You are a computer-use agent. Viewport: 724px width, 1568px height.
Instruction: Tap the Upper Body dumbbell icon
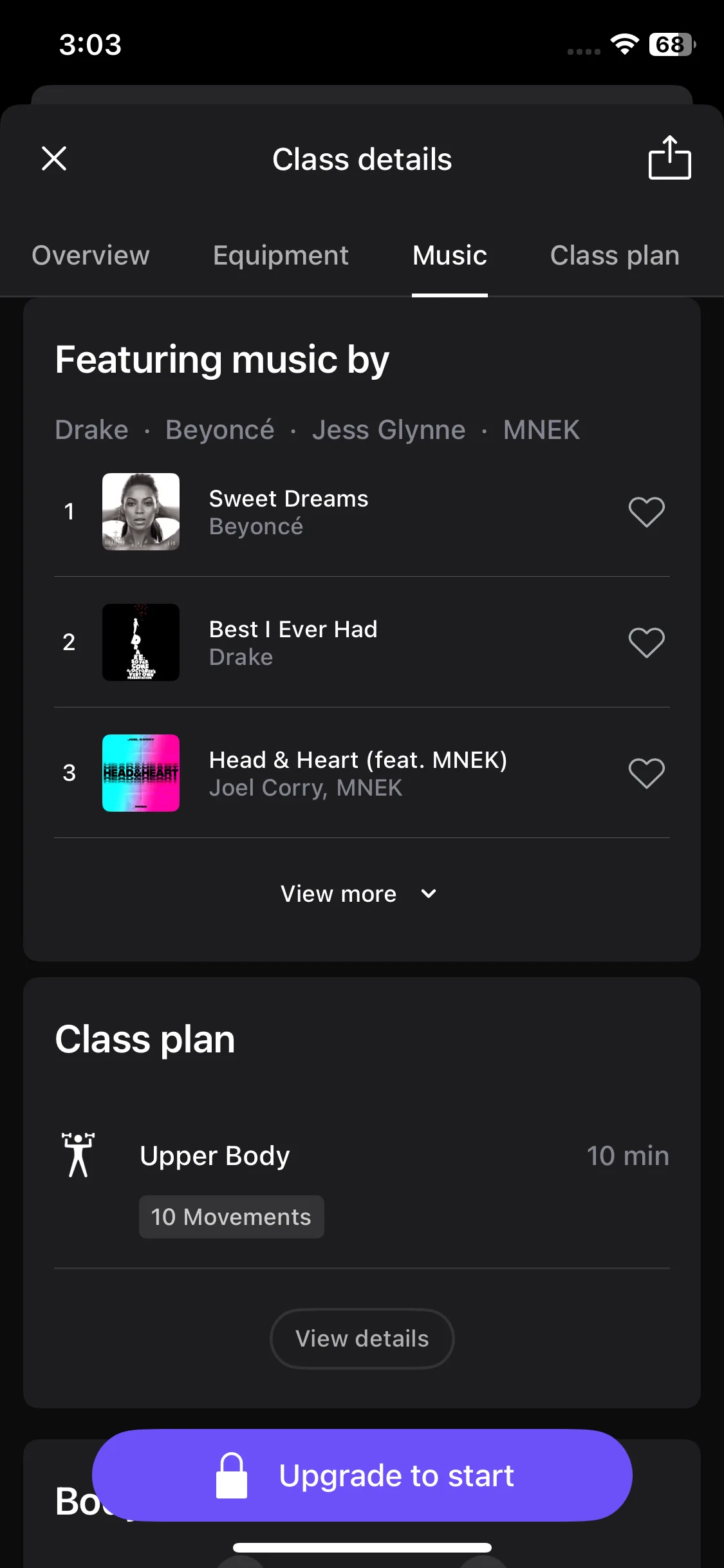pyautogui.click(x=79, y=1155)
